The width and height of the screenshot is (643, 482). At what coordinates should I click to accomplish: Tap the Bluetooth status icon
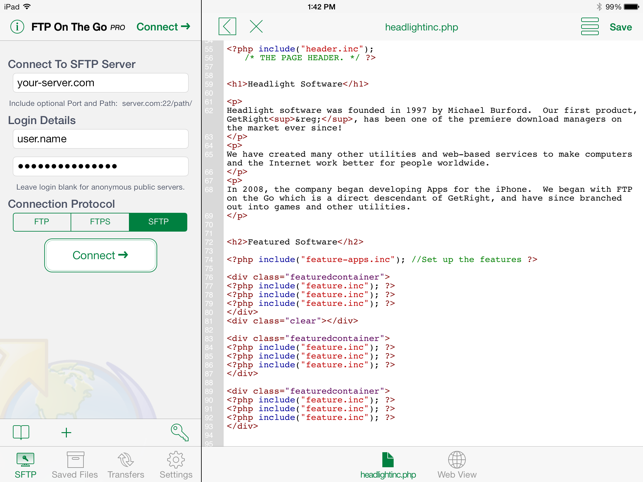(x=599, y=7)
